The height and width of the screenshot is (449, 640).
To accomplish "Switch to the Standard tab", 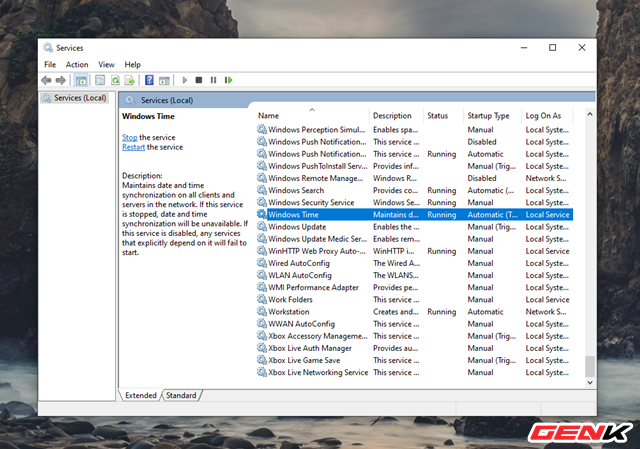I will point(181,395).
